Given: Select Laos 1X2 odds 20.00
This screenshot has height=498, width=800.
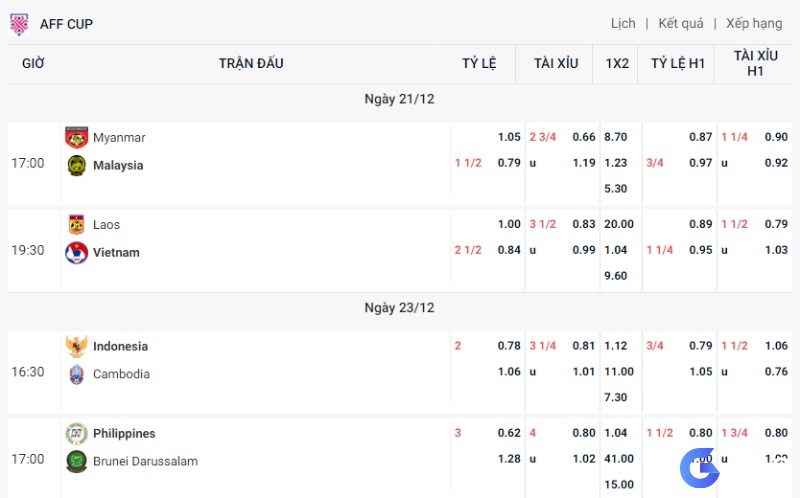Looking at the screenshot, I should click(619, 224).
